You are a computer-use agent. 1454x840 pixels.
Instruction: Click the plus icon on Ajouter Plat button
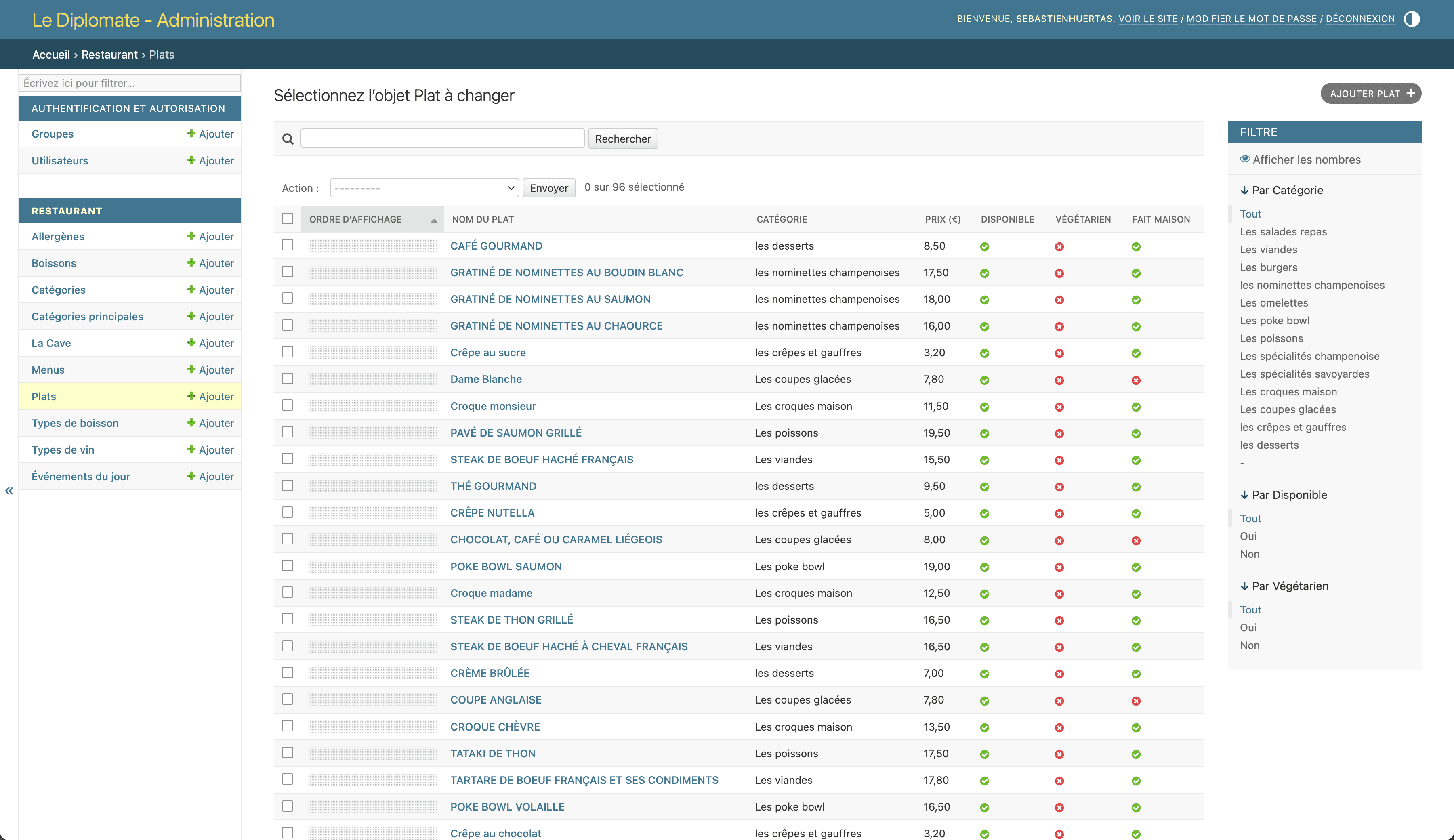tap(1410, 93)
